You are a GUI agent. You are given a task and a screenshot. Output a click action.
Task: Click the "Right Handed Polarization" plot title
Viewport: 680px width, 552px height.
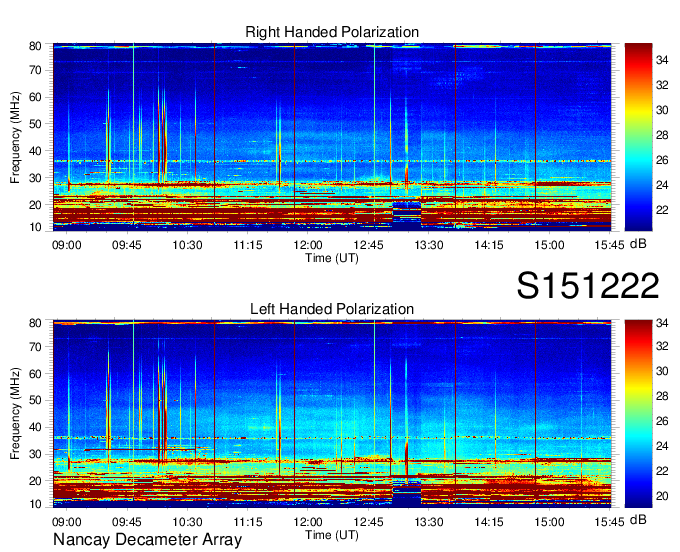click(332, 32)
